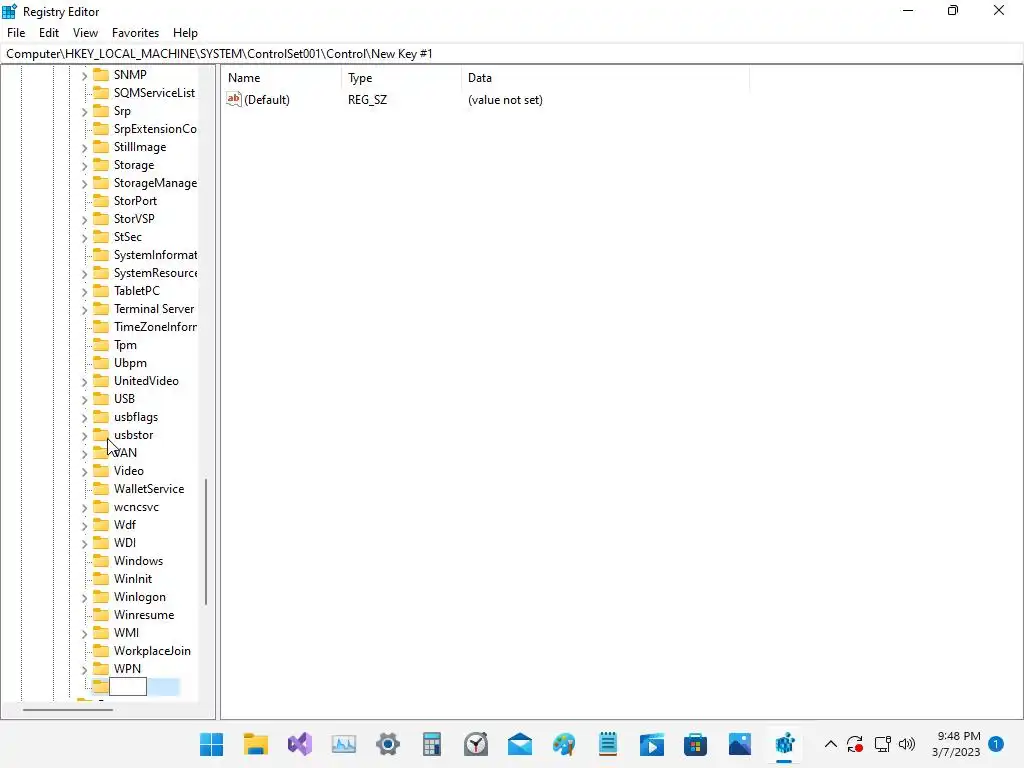Open Calculator from the taskbar
Screen dimensions: 1024x768
pos(432,744)
